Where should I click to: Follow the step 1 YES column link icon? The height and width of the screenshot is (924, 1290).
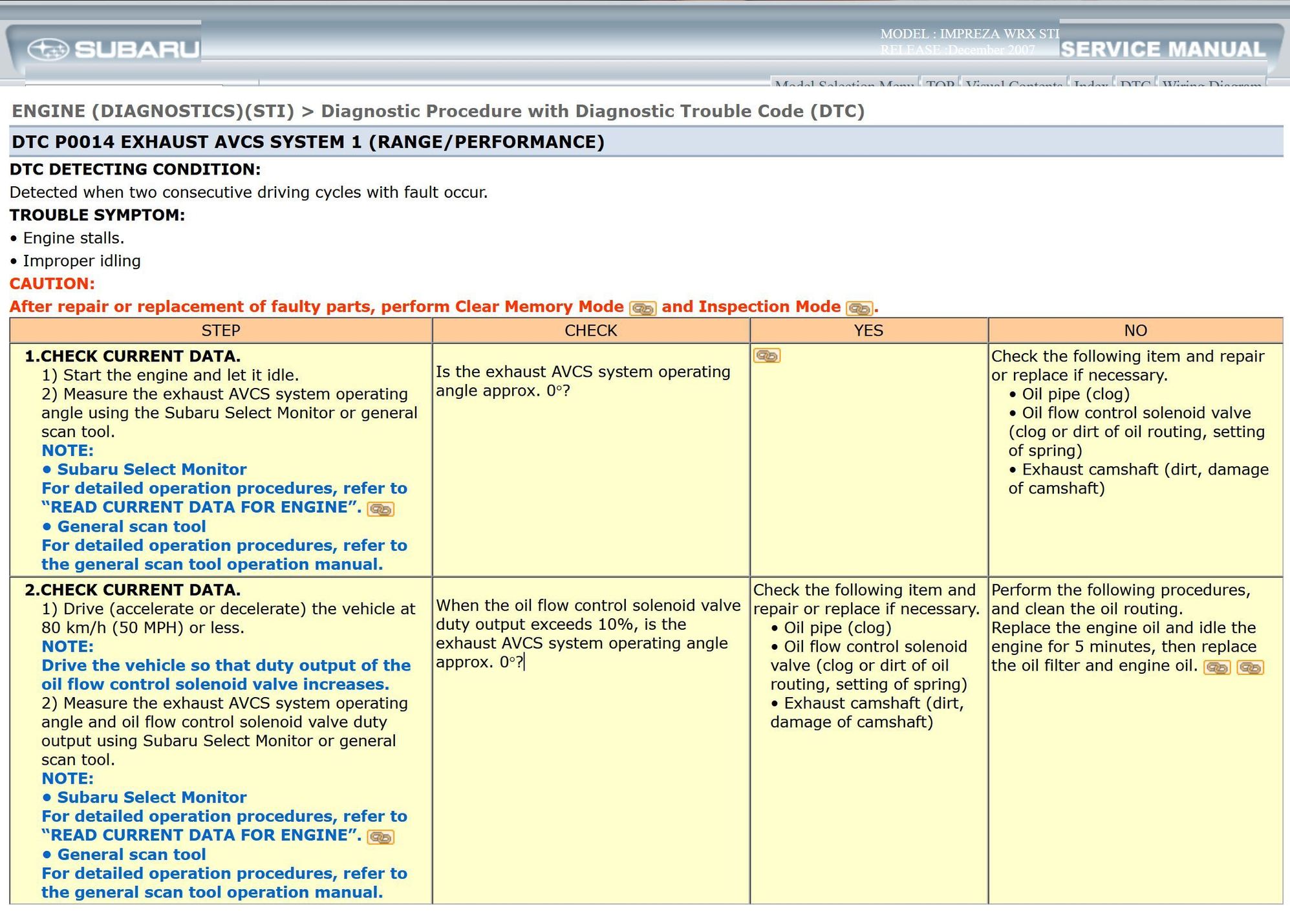point(767,356)
